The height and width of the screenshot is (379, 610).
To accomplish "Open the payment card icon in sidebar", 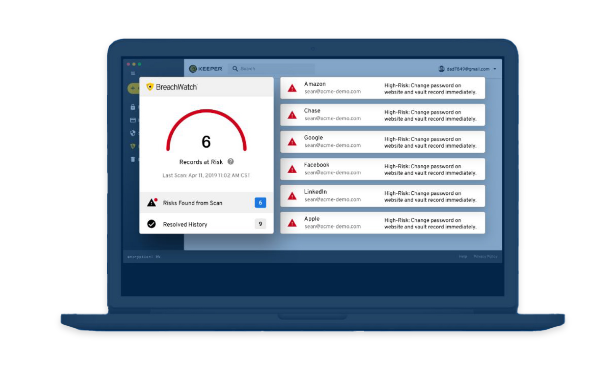I will tap(133, 120).
